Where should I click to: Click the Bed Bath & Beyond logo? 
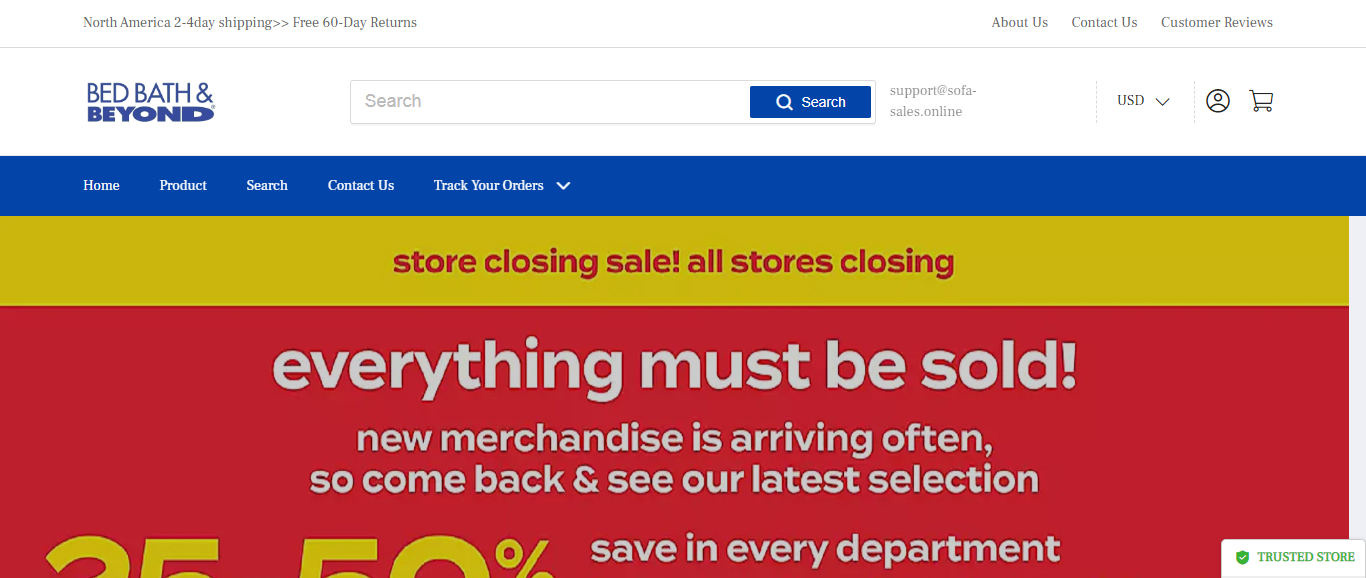pos(151,102)
